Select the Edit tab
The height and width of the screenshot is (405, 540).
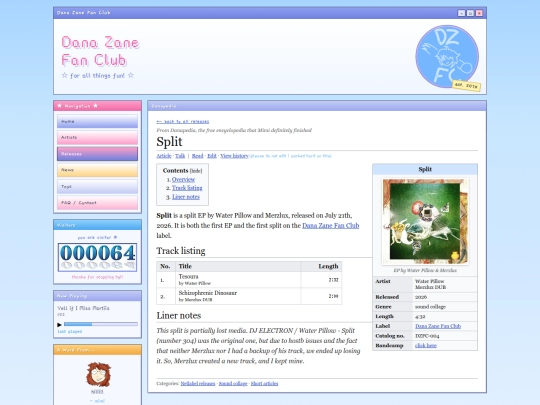212,156
